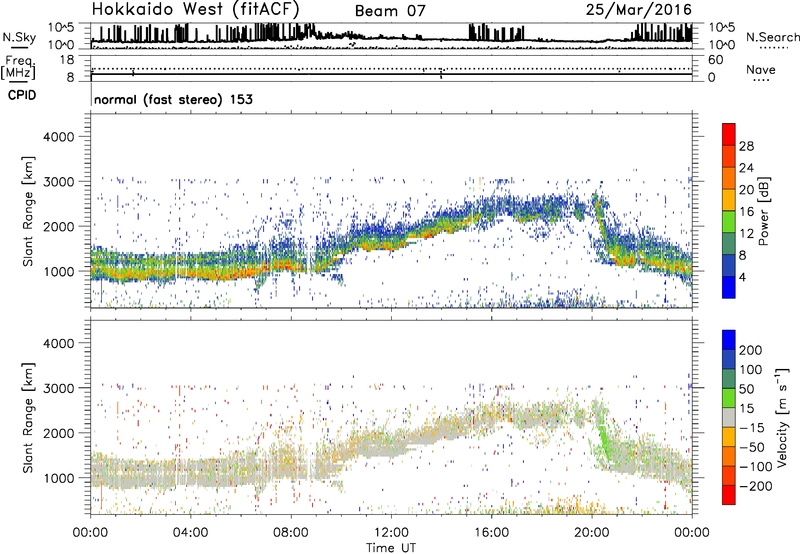Screen dimensions: 800x554
Task: Click the left '10^5' noise axis tick
Action: pos(61,27)
